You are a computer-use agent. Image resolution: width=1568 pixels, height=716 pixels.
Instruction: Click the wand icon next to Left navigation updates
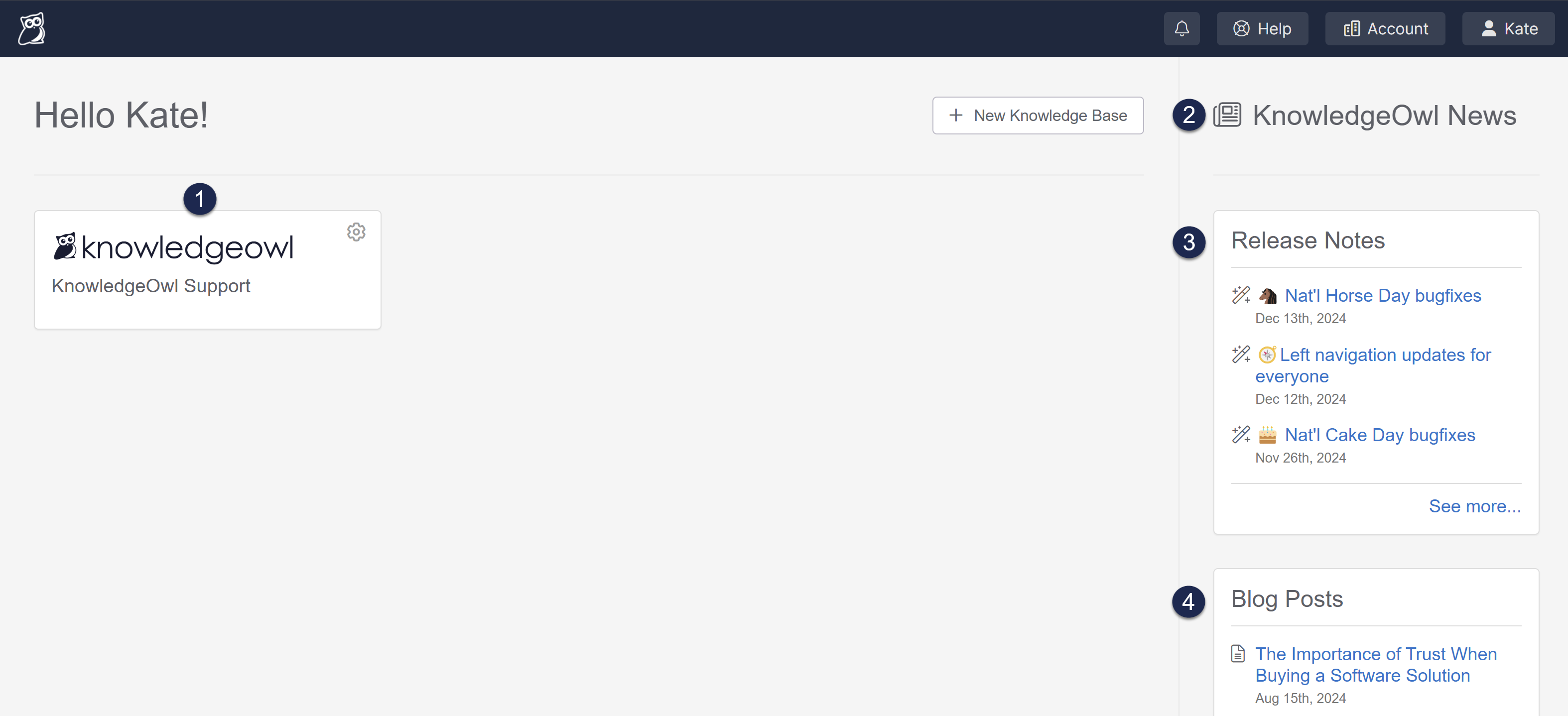click(1241, 354)
